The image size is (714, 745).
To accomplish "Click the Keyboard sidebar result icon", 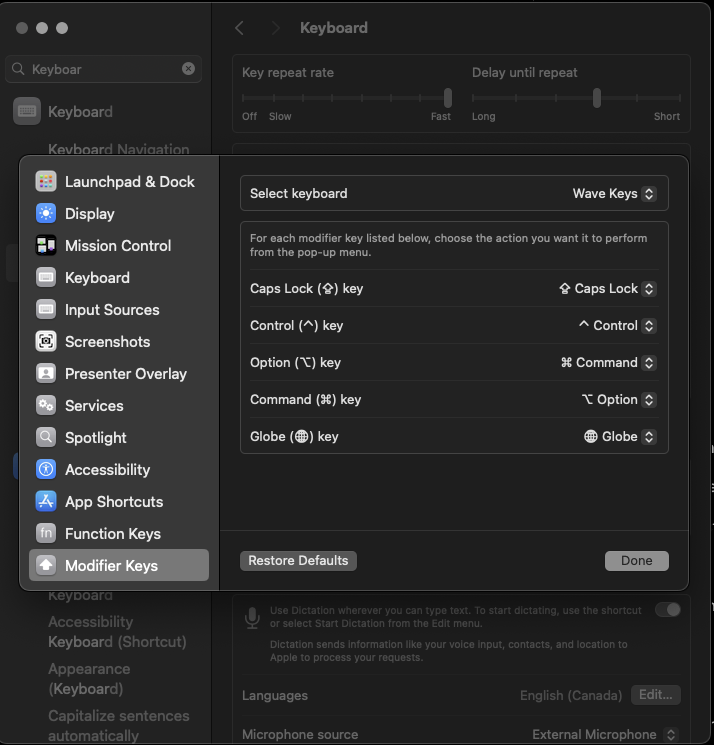I will [x=27, y=111].
